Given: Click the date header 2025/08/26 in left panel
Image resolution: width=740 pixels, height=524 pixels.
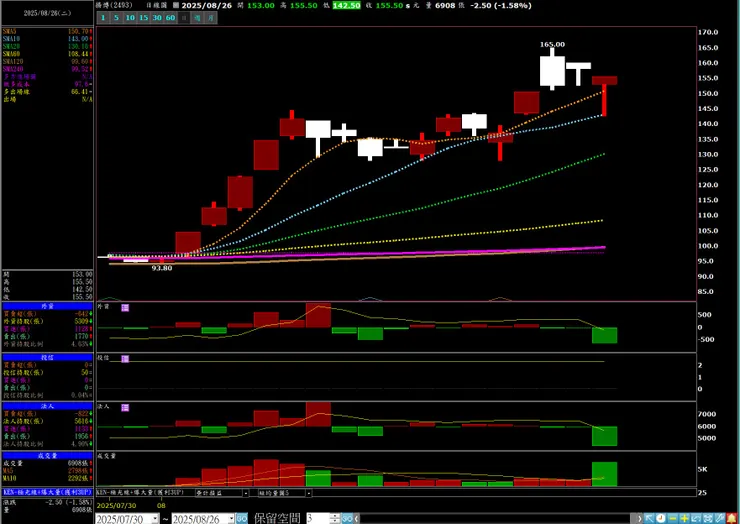Looking at the screenshot, I should tap(47, 13).
